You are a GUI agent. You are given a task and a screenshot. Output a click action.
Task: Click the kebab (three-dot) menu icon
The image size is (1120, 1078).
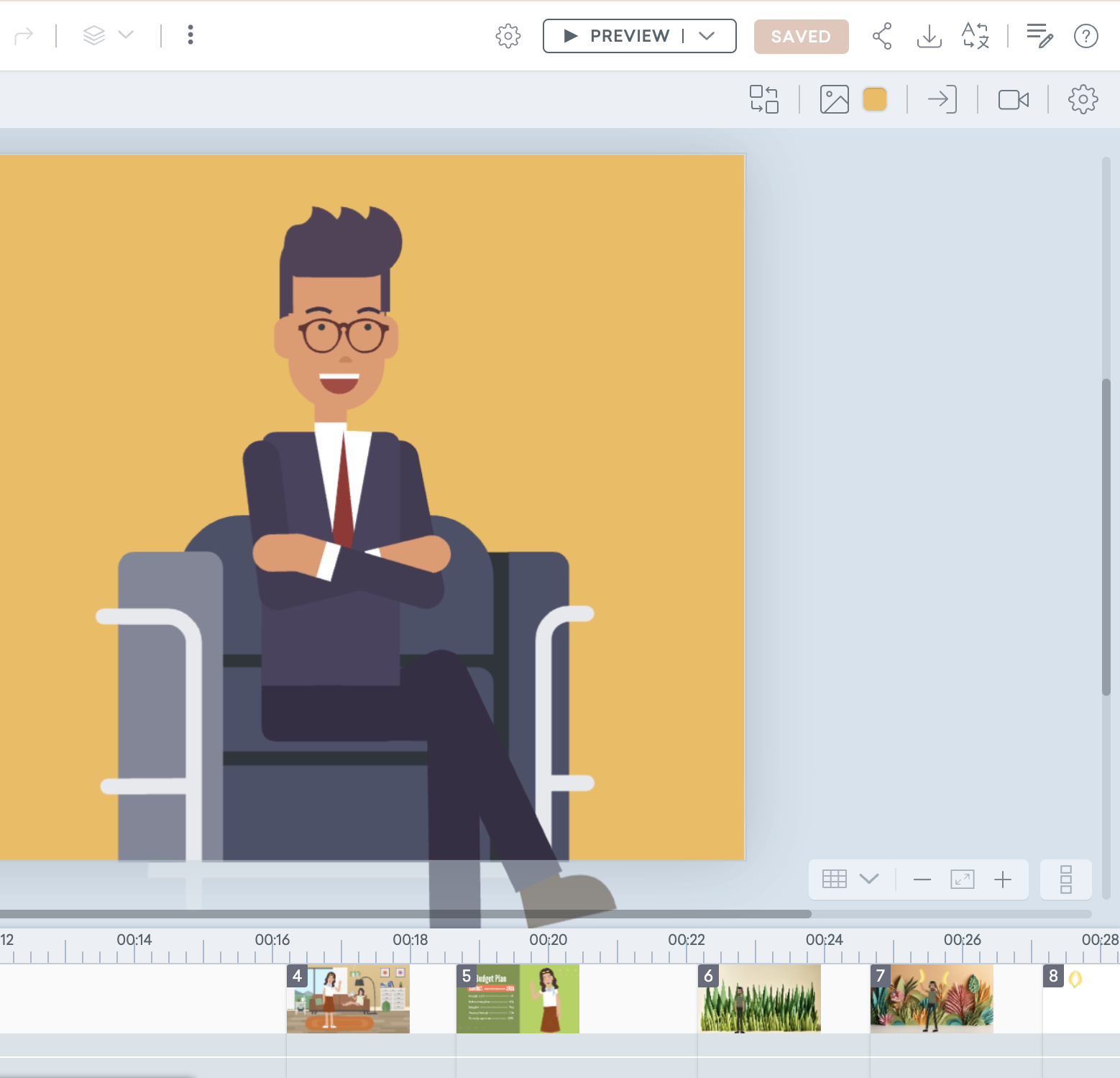point(190,35)
